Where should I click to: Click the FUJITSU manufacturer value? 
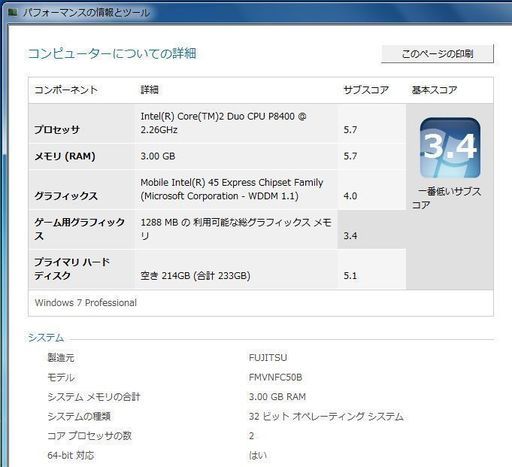point(268,358)
